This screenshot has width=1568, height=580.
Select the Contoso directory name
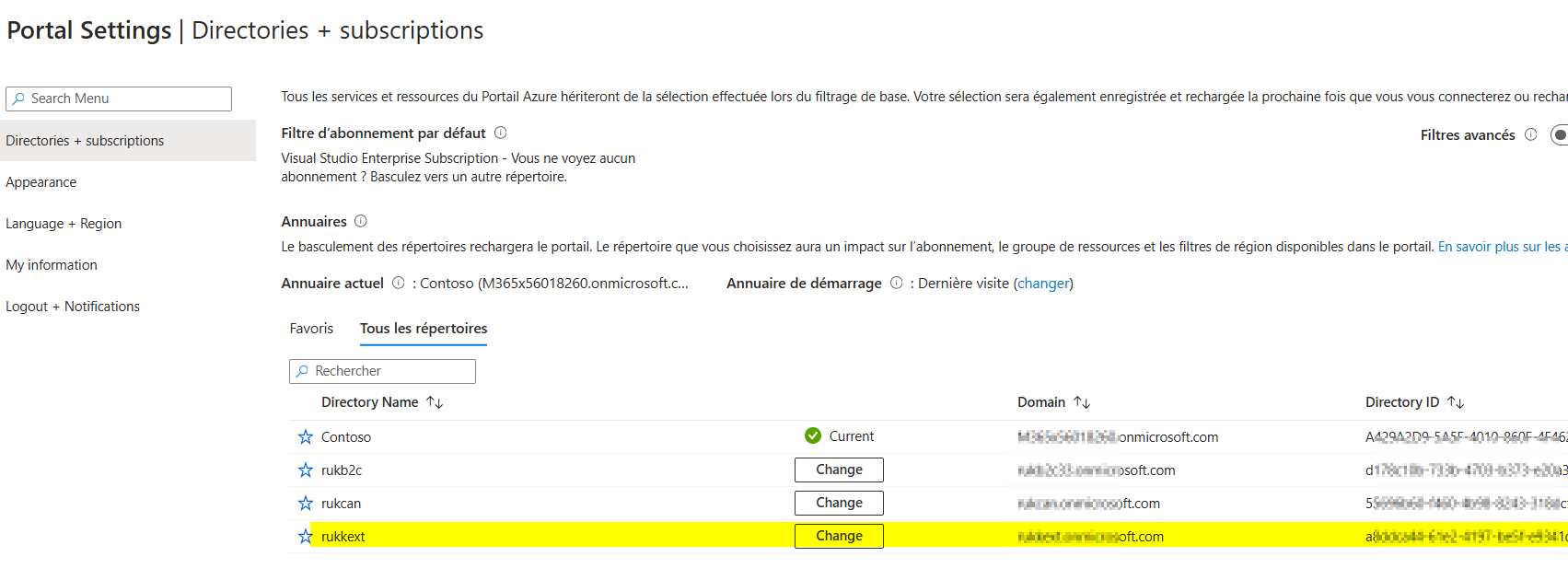tap(346, 437)
